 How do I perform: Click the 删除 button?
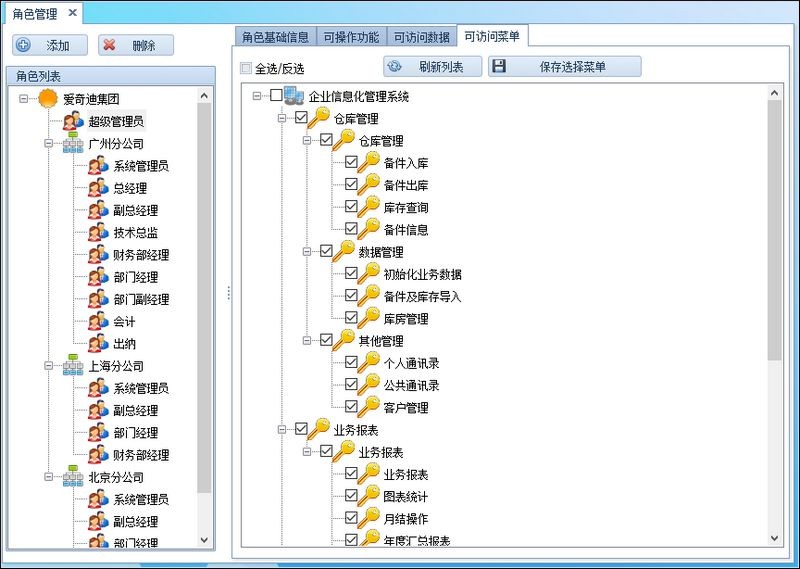pos(136,45)
